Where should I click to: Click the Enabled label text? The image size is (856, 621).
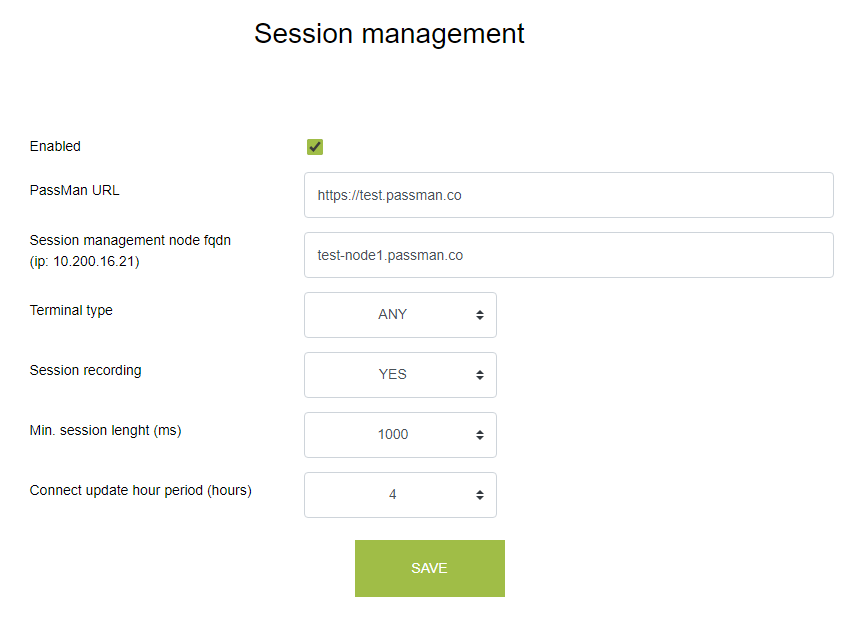tap(55, 146)
